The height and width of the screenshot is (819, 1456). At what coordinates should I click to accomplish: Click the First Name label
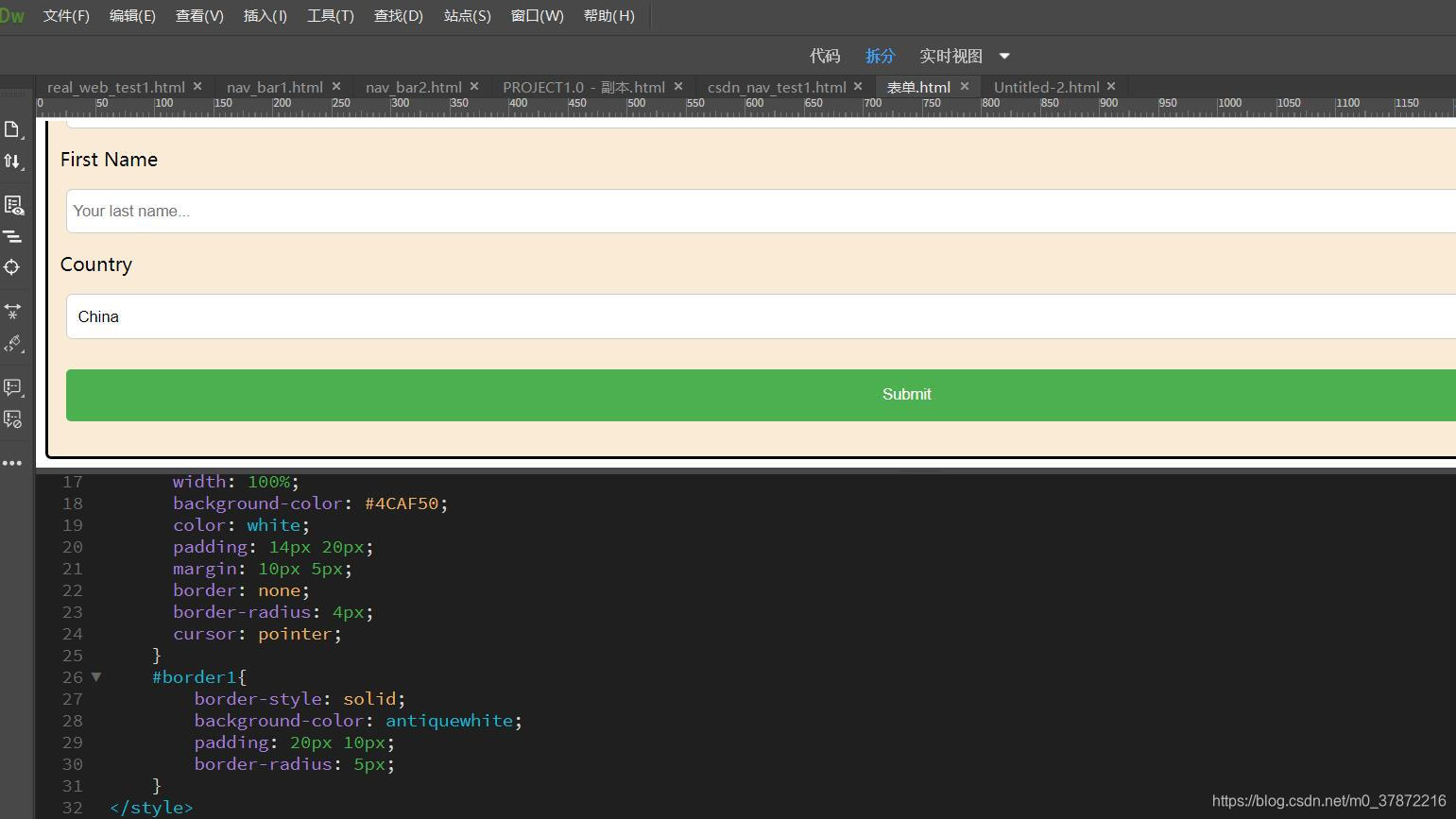(109, 160)
